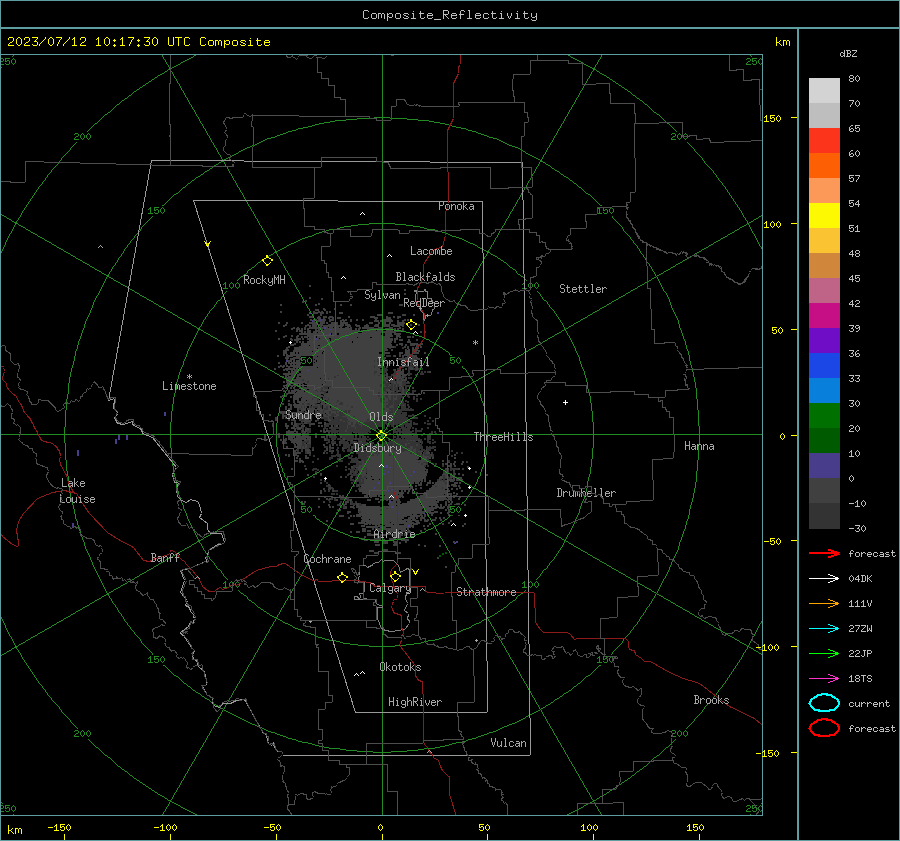Click the Ponoka town label

[x=456, y=206]
